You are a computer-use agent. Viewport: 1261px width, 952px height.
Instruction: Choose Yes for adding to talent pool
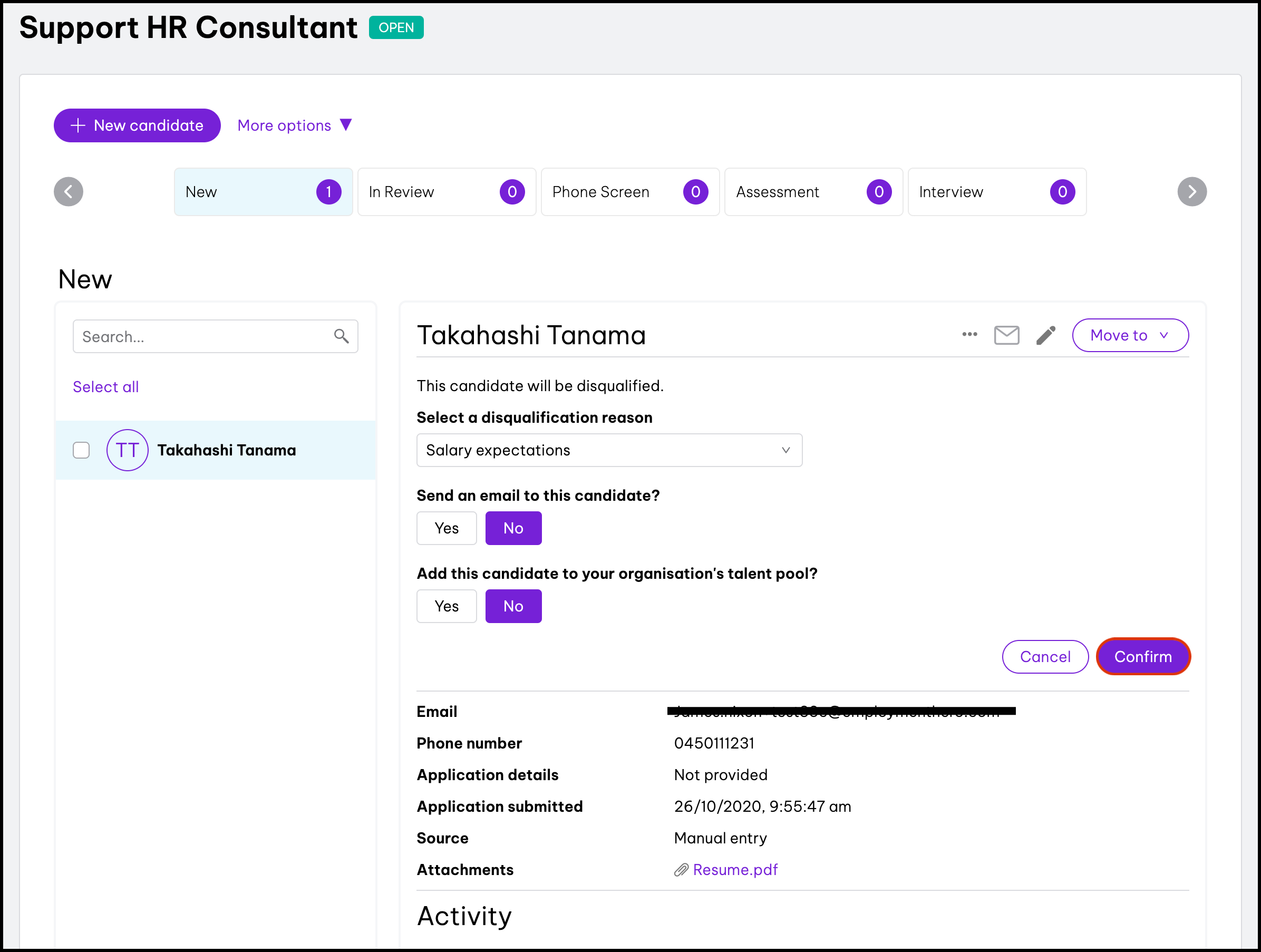pyautogui.click(x=447, y=606)
